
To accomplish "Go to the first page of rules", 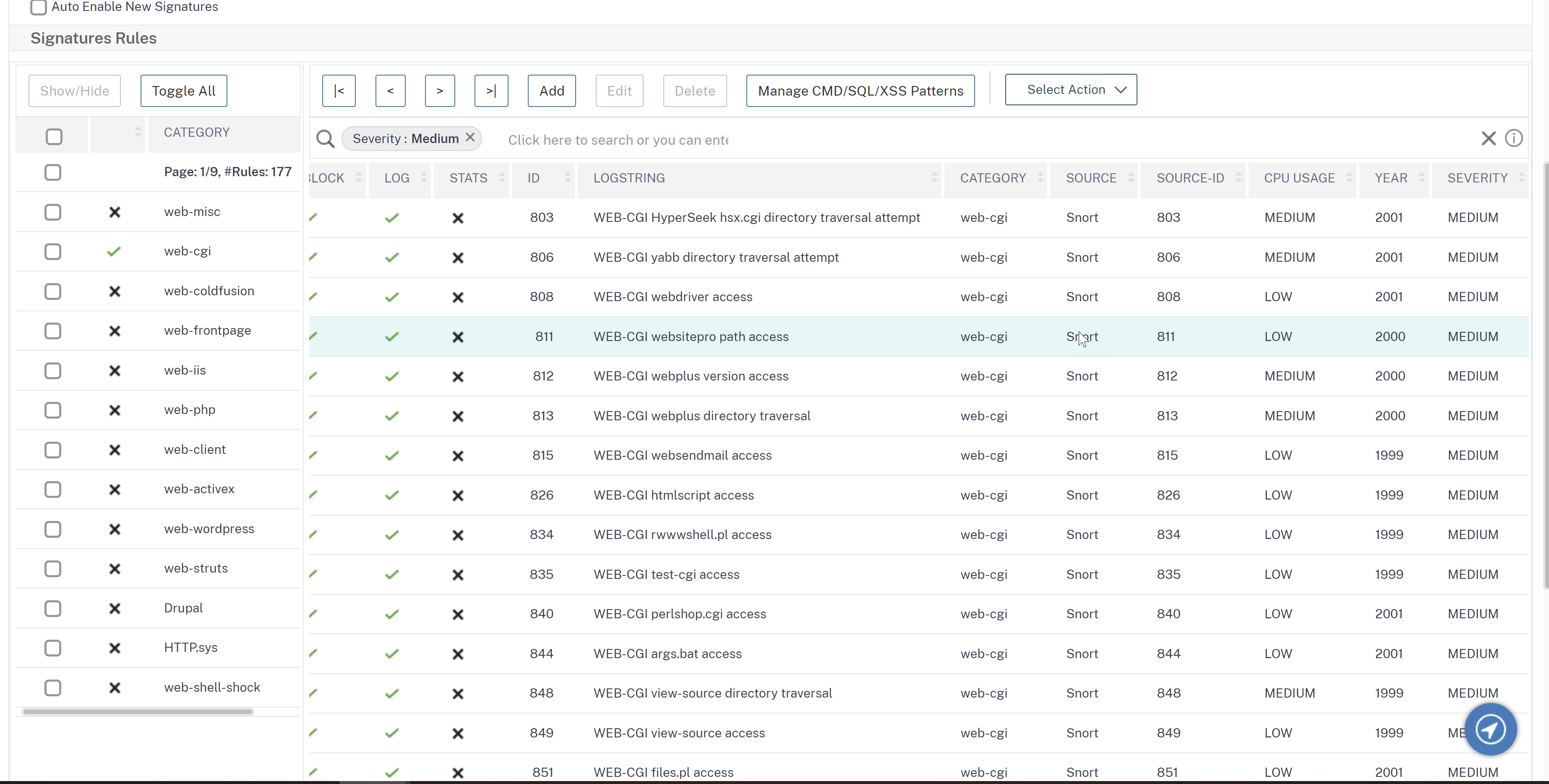I will click(x=339, y=91).
